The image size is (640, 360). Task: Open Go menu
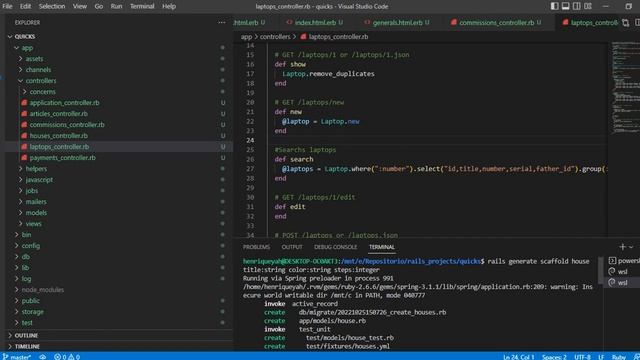99,6
